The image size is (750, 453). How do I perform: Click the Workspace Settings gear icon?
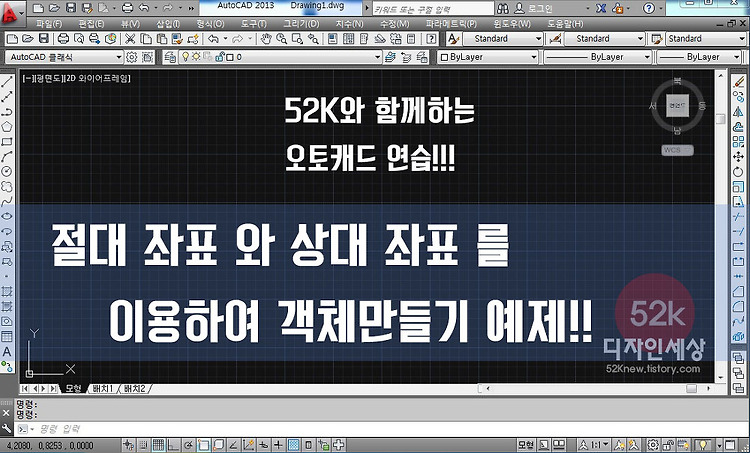point(132,57)
